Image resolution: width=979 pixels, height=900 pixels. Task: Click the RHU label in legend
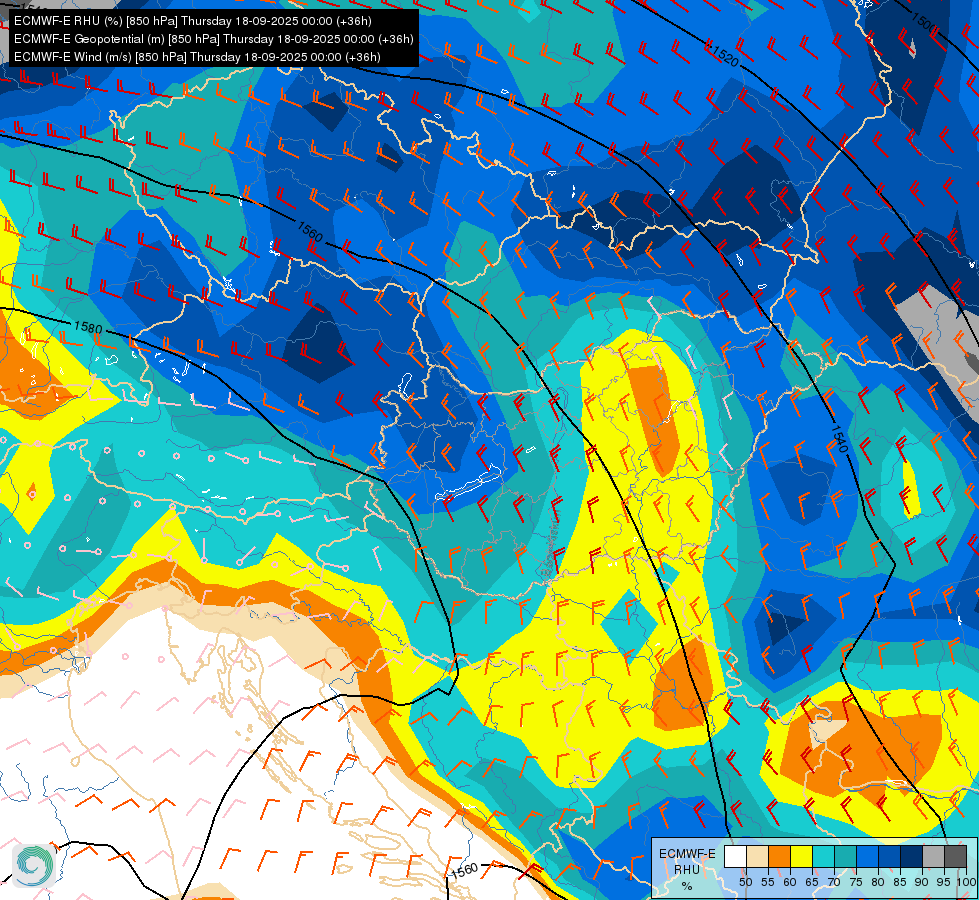[687, 869]
